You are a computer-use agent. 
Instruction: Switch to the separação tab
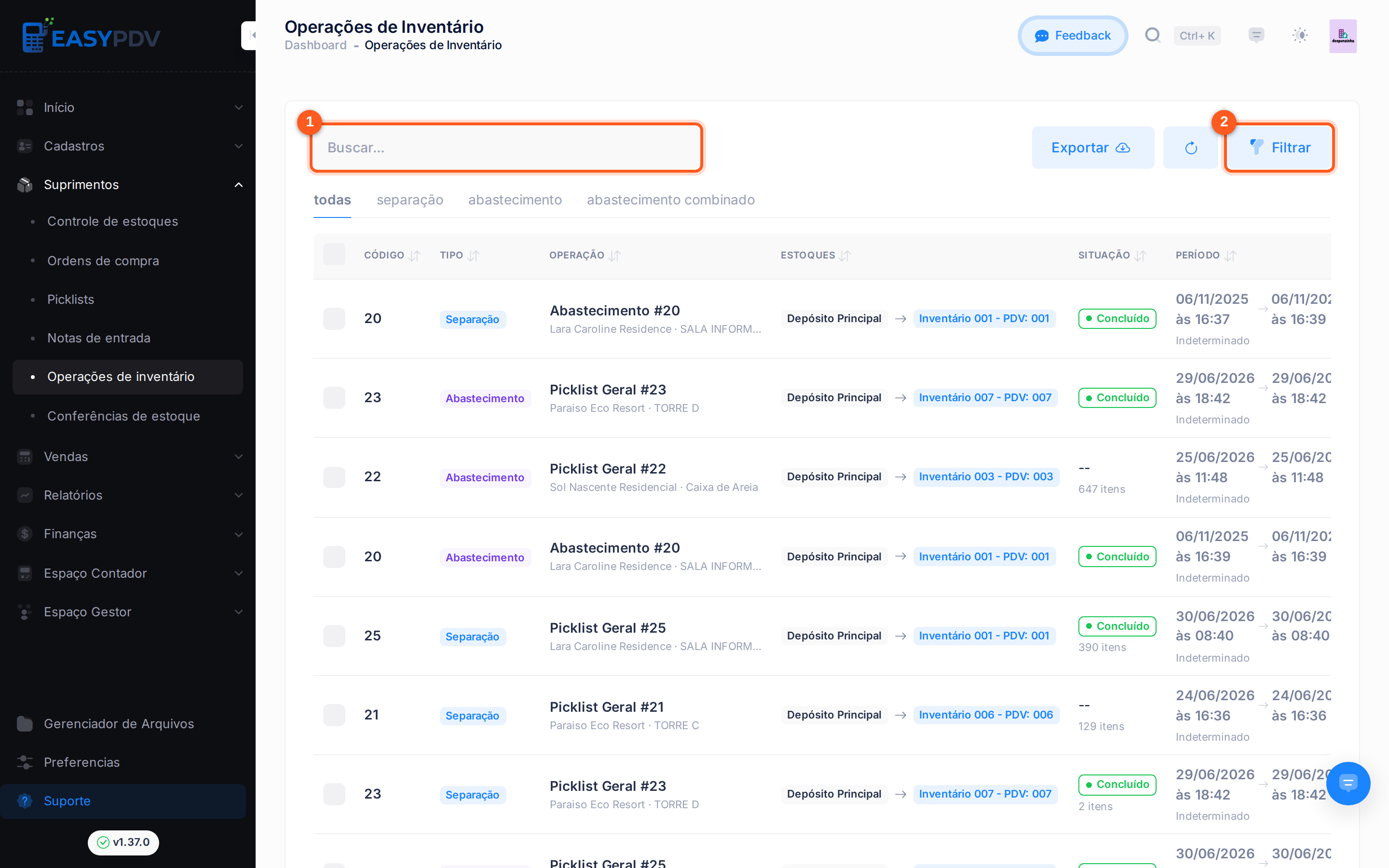[x=410, y=200]
